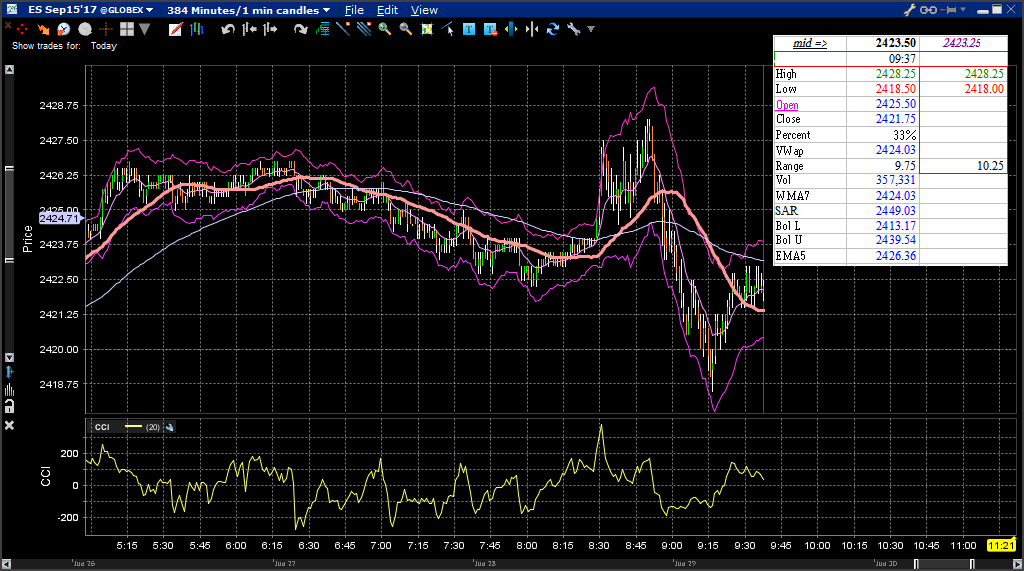Open the gray triangle dropdown beside grid icon

[x=144, y=29]
